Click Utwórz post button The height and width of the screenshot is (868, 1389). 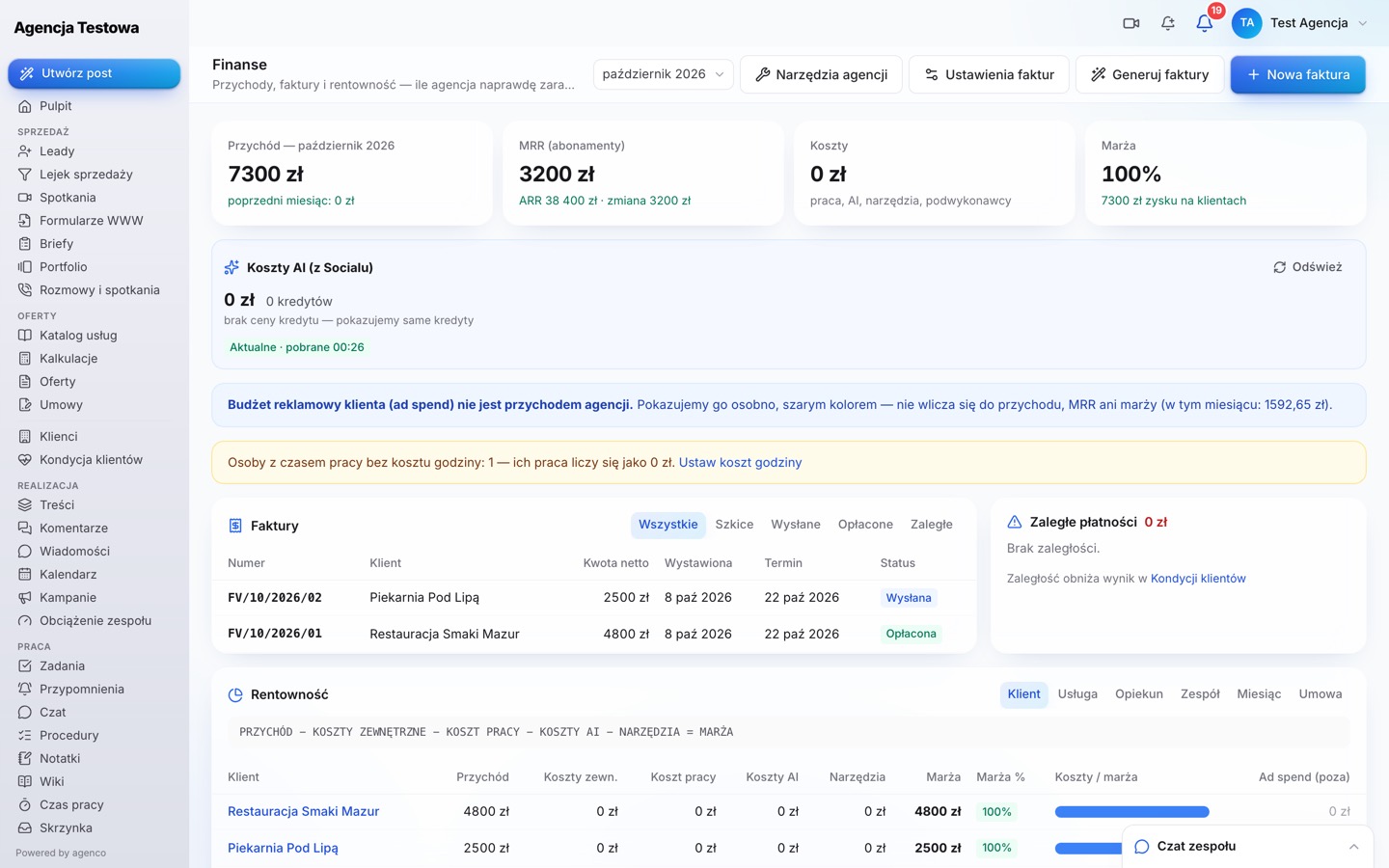95,73
